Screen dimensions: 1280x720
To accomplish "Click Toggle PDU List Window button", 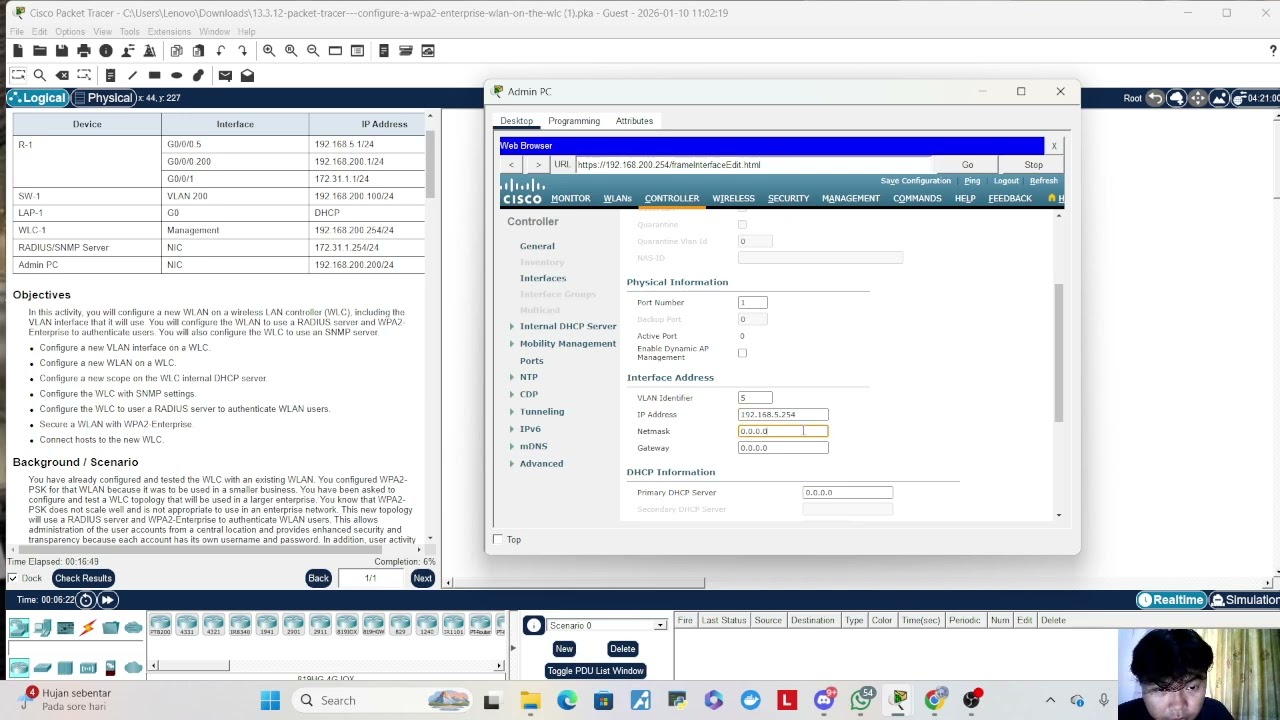I will pyautogui.click(x=595, y=671).
